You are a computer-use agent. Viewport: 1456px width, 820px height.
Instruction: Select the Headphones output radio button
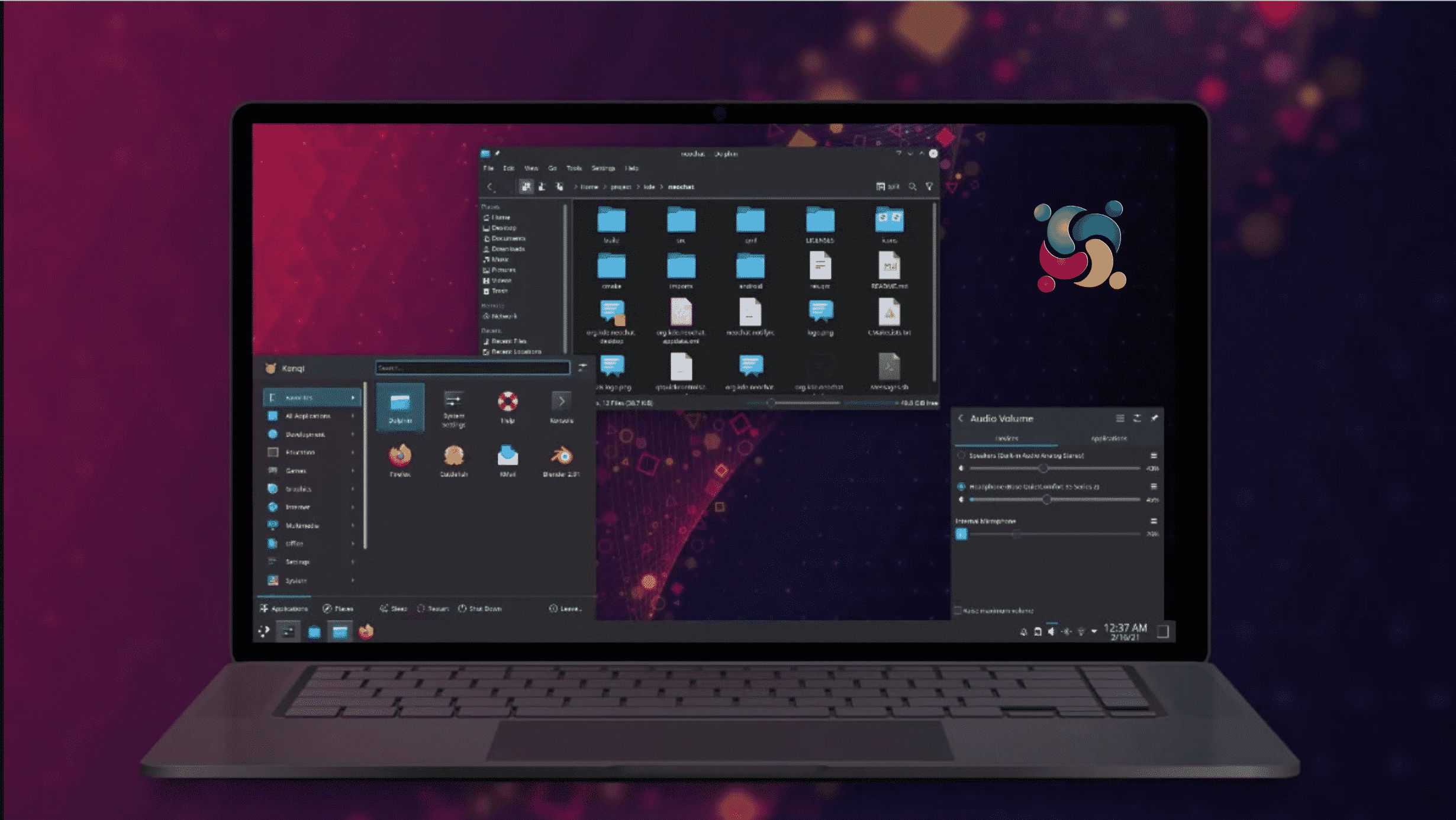pos(961,486)
